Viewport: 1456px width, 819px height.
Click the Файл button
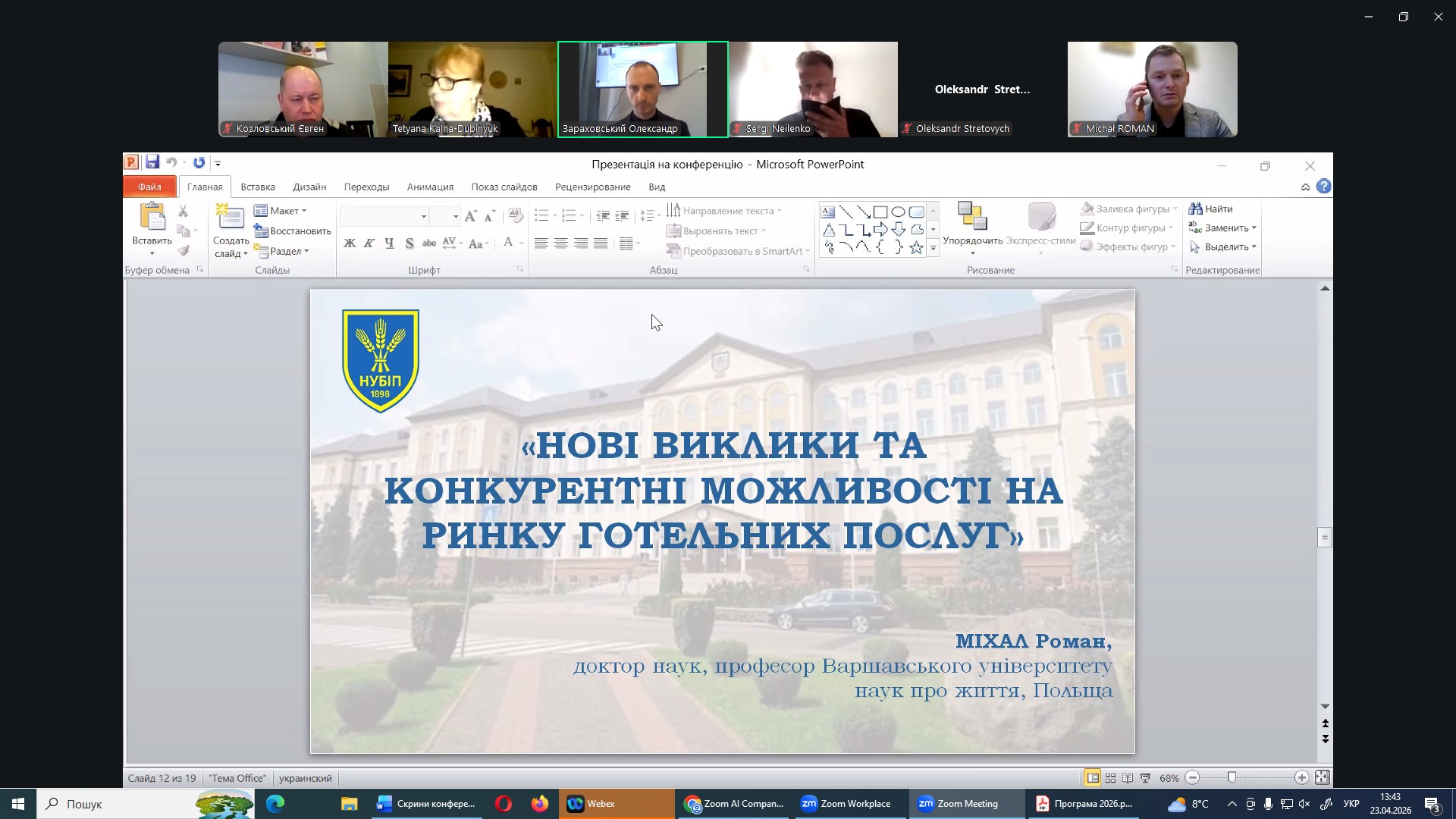pos(149,187)
